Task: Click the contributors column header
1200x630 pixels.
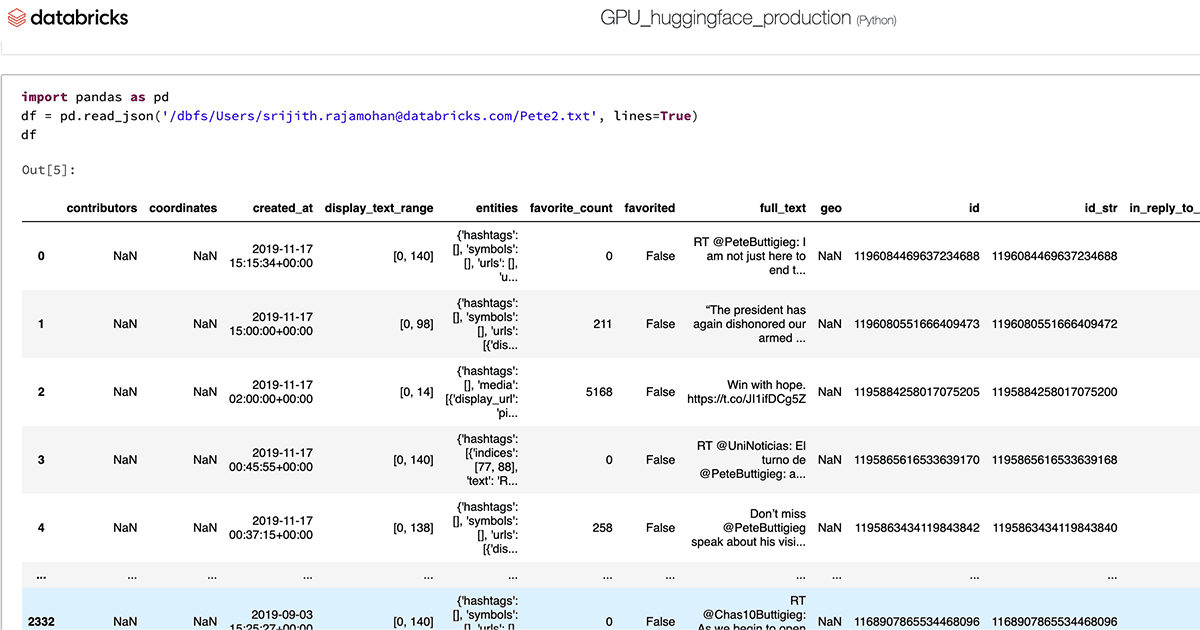Action: [102, 208]
